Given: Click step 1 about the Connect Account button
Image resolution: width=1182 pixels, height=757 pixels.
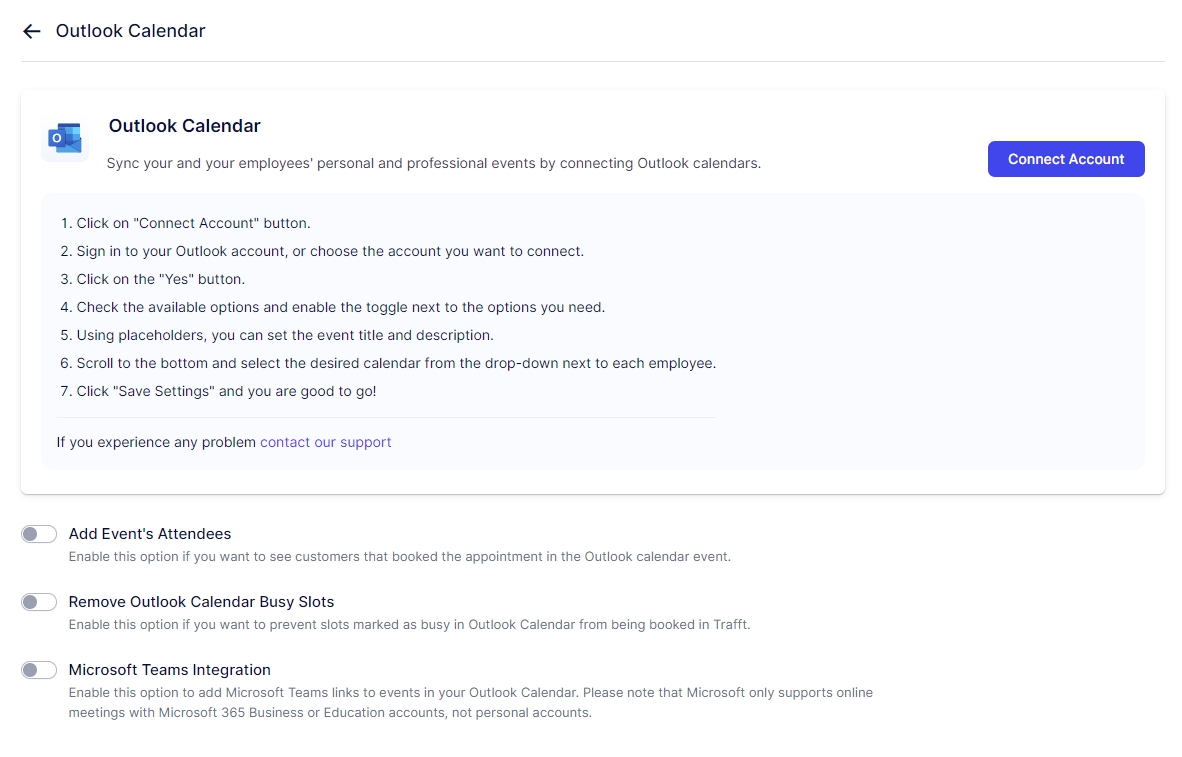Looking at the screenshot, I should 185,223.
